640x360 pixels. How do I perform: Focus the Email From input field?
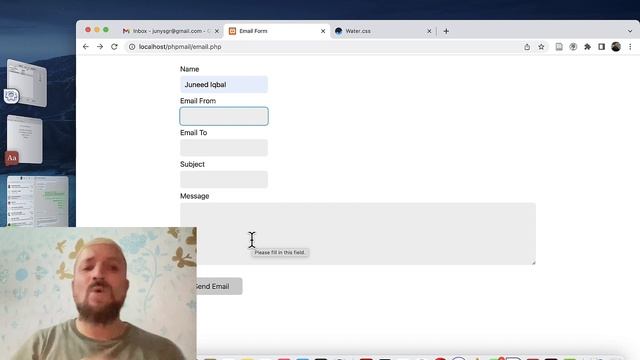point(224,116)
